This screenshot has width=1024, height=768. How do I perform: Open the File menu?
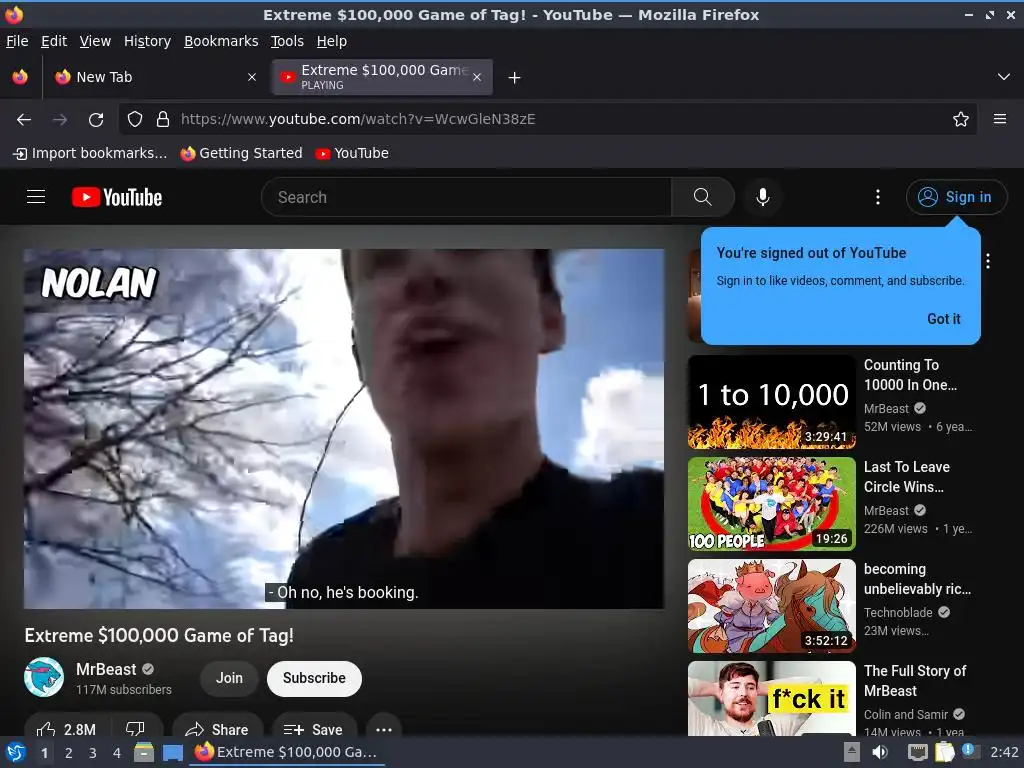17,41
